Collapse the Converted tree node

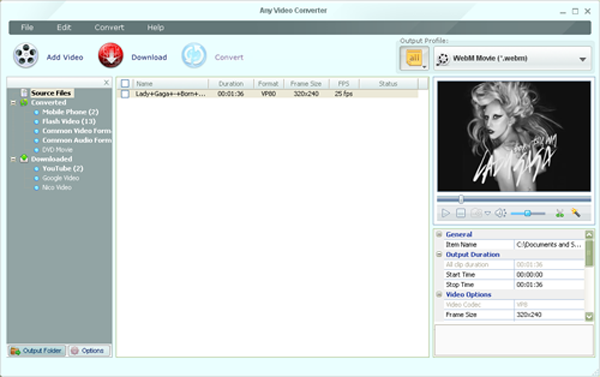point(13,103)
